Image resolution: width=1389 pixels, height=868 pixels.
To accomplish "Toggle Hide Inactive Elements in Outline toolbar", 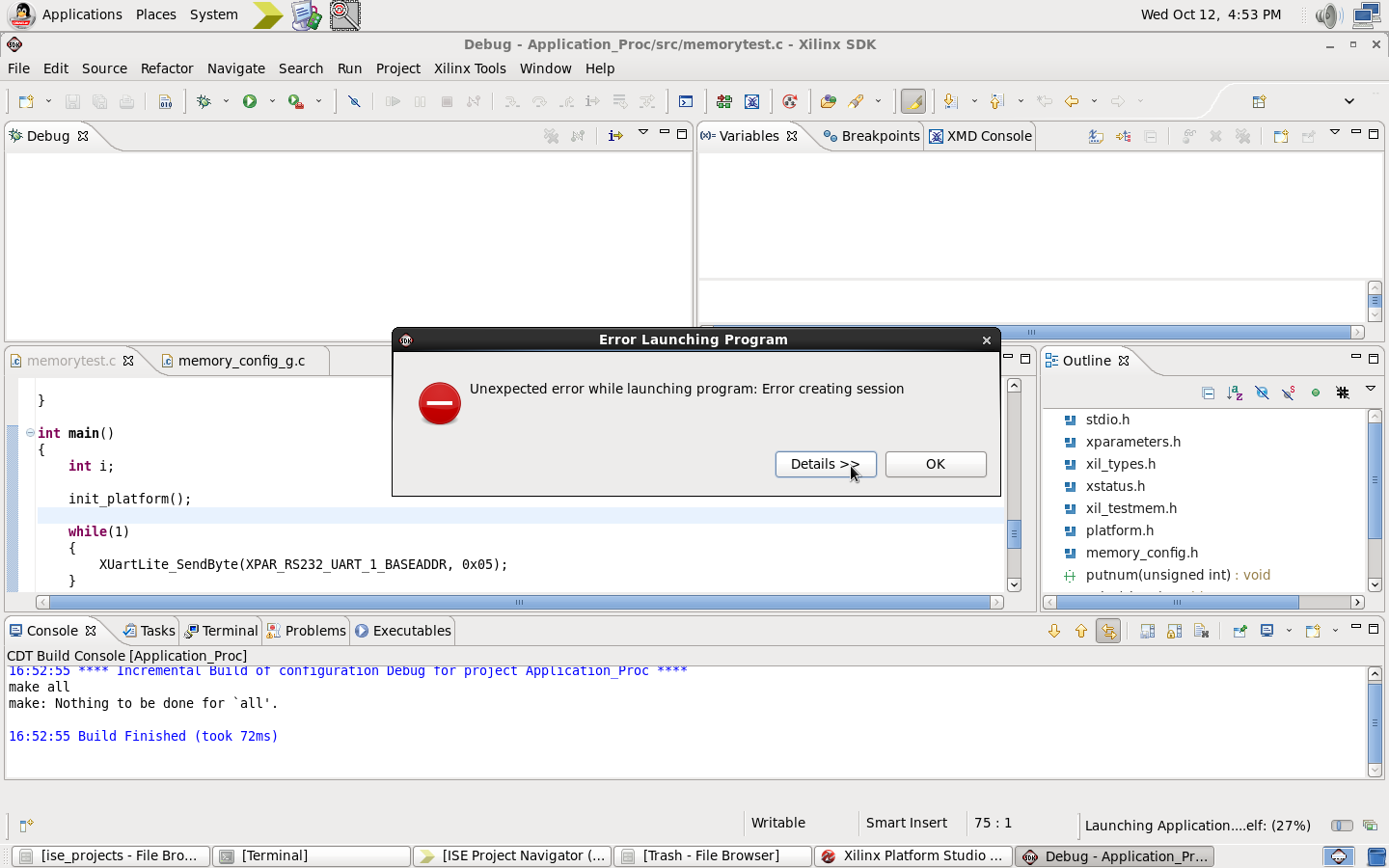I will coord(1343,393).
